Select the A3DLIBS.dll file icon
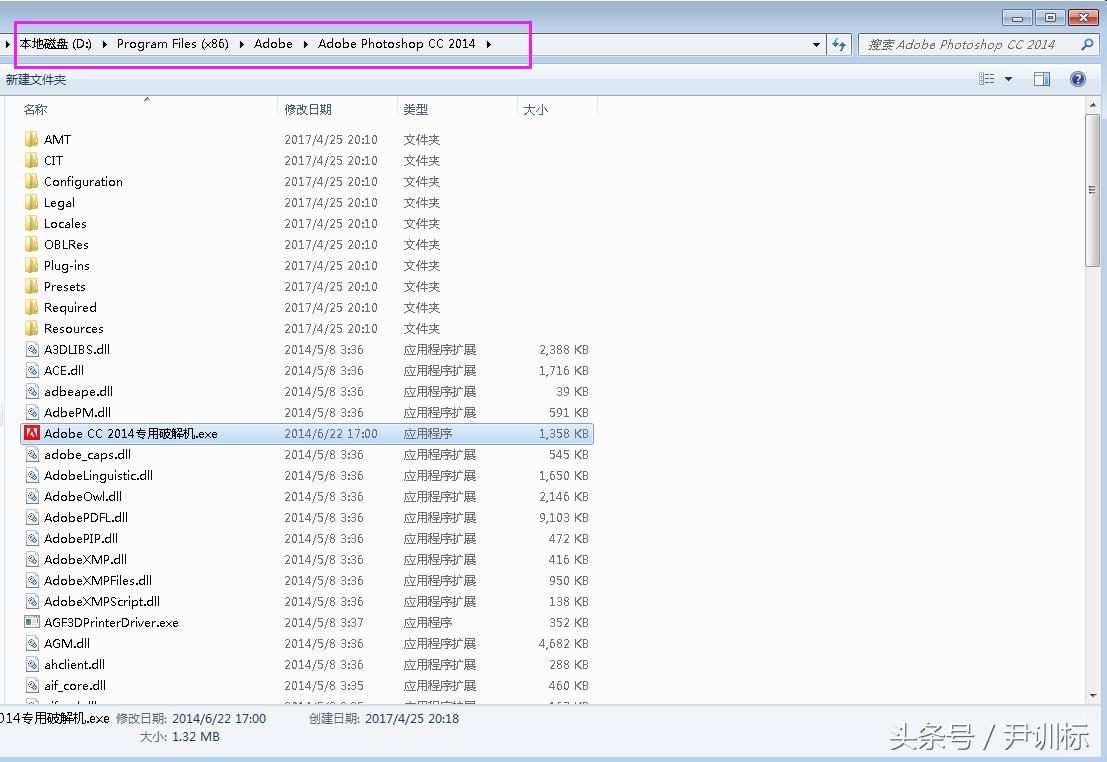Viewport: 1107px width, 762px height. [30, 349]
